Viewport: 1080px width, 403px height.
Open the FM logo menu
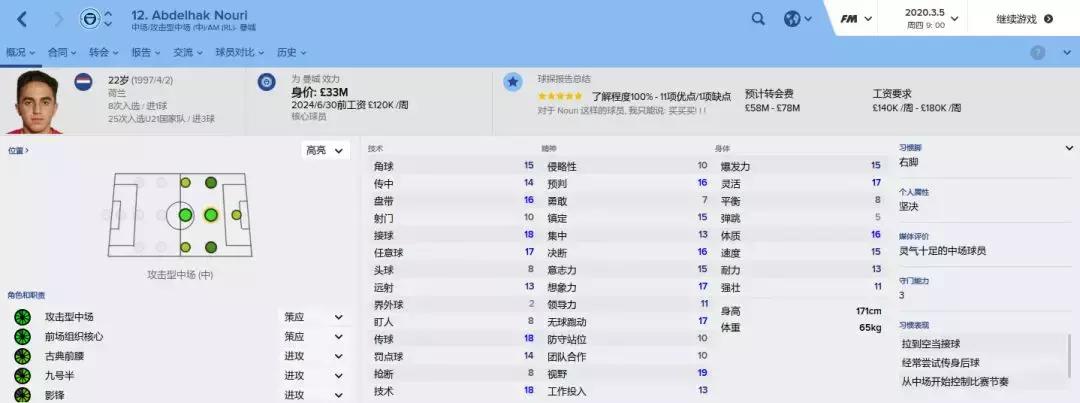click(855, 19)
